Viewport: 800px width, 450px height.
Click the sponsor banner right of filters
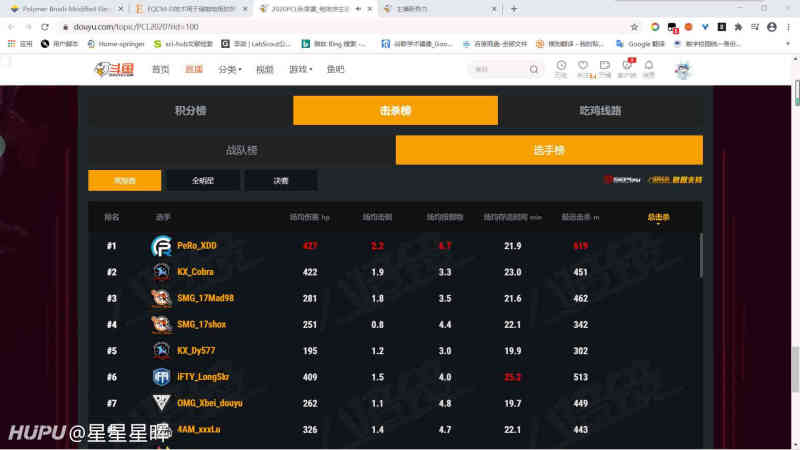click(x=653, y=180)
